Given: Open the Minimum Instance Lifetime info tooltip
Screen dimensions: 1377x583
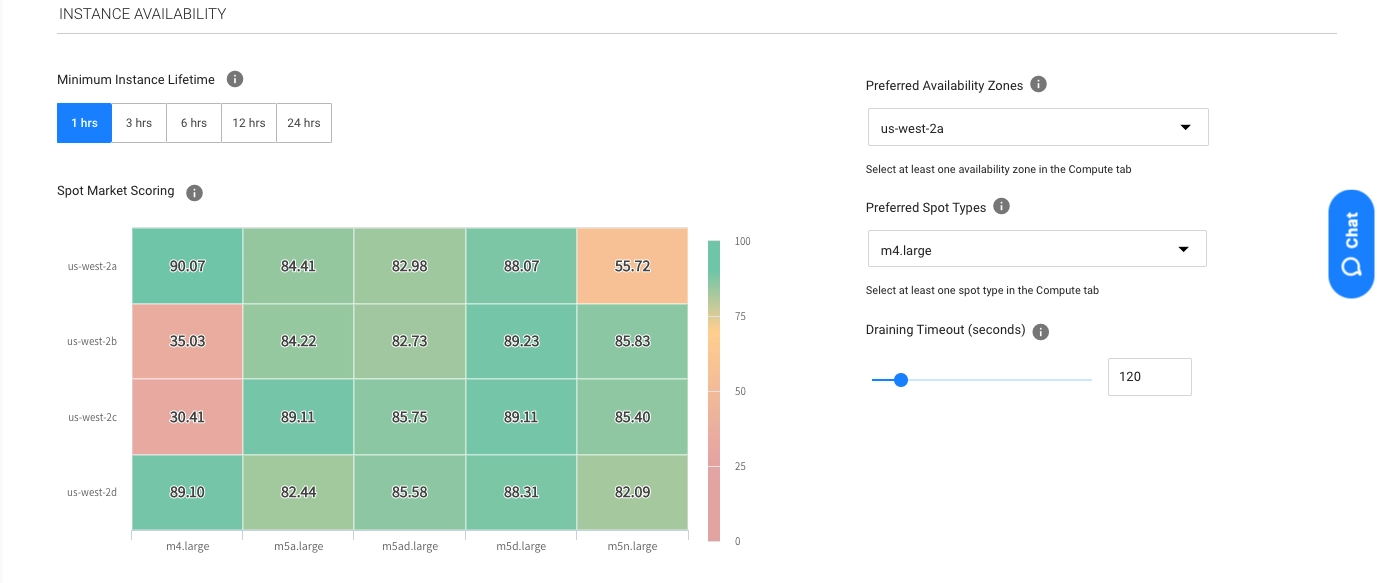Looking at the screenshot, I should [236, 79].
